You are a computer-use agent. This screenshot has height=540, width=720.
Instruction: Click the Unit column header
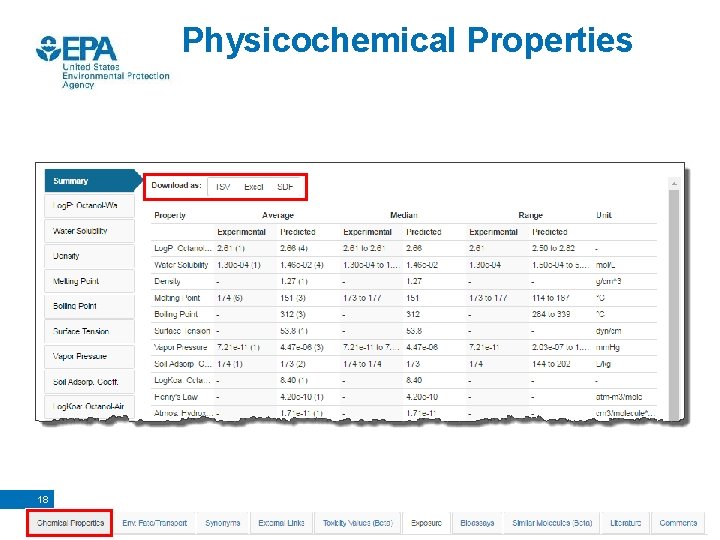click(x=604, y=215)
